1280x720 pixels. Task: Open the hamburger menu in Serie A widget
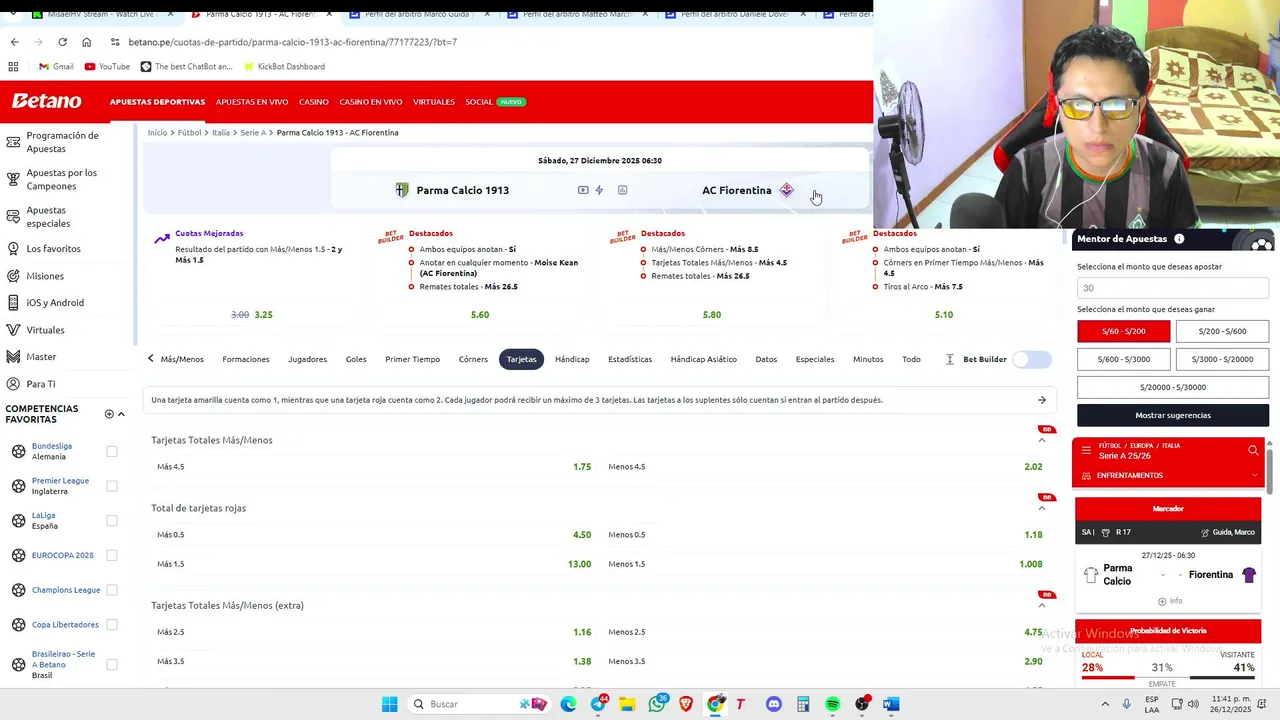tap(1086, 451)
